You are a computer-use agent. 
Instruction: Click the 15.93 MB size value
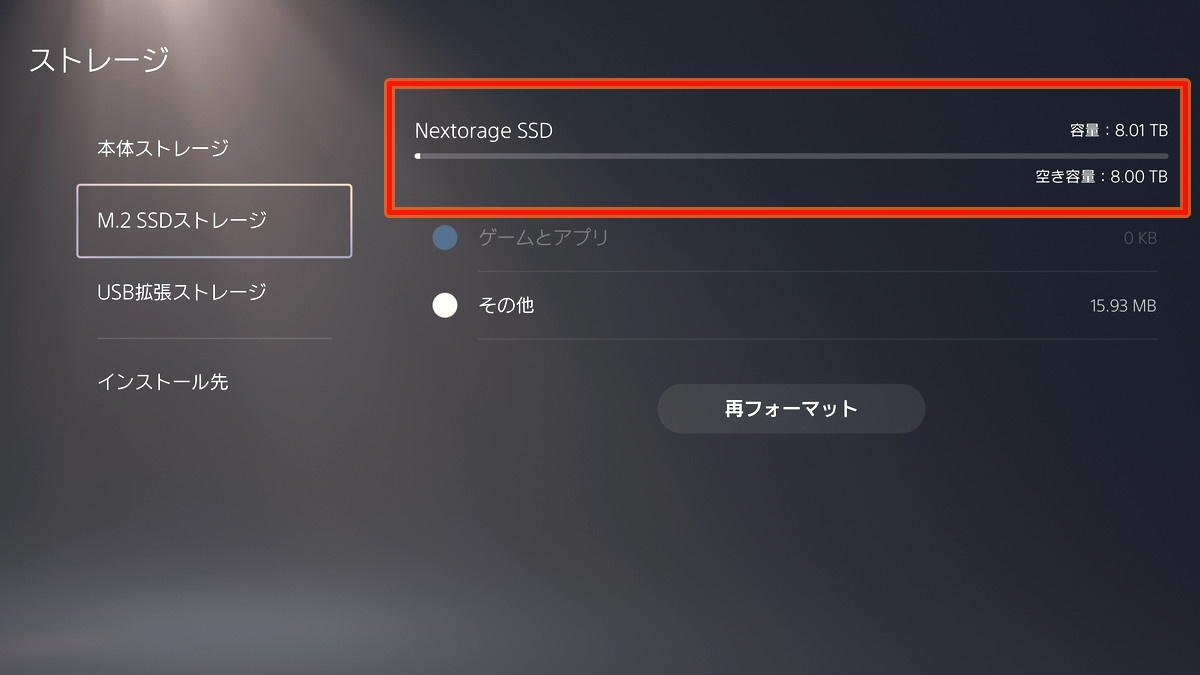tap(1123, 306)
